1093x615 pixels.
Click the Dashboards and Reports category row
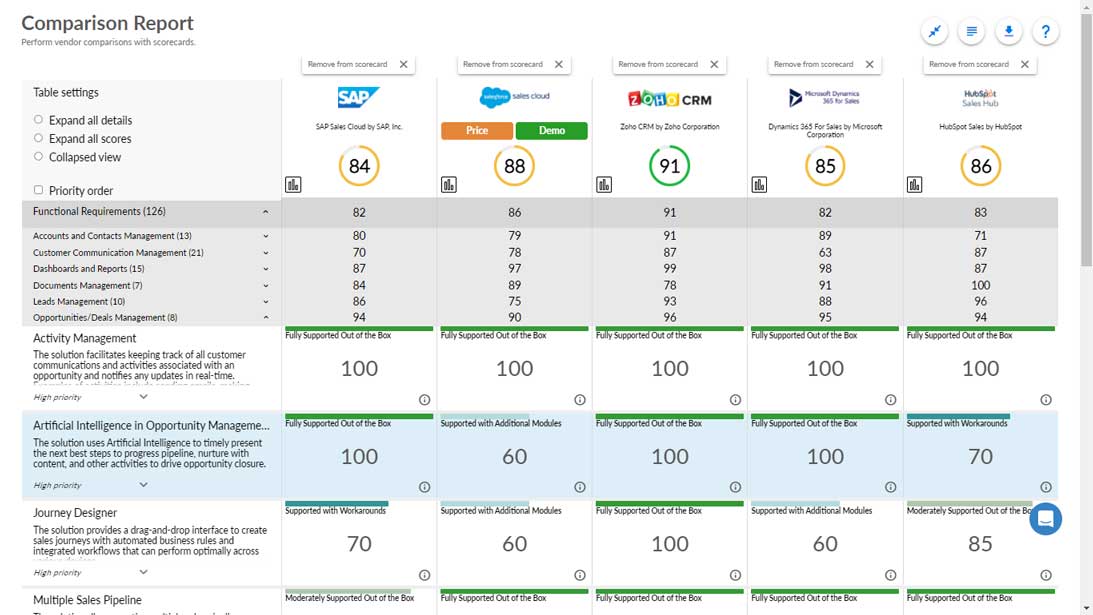(x=89, y=269)
